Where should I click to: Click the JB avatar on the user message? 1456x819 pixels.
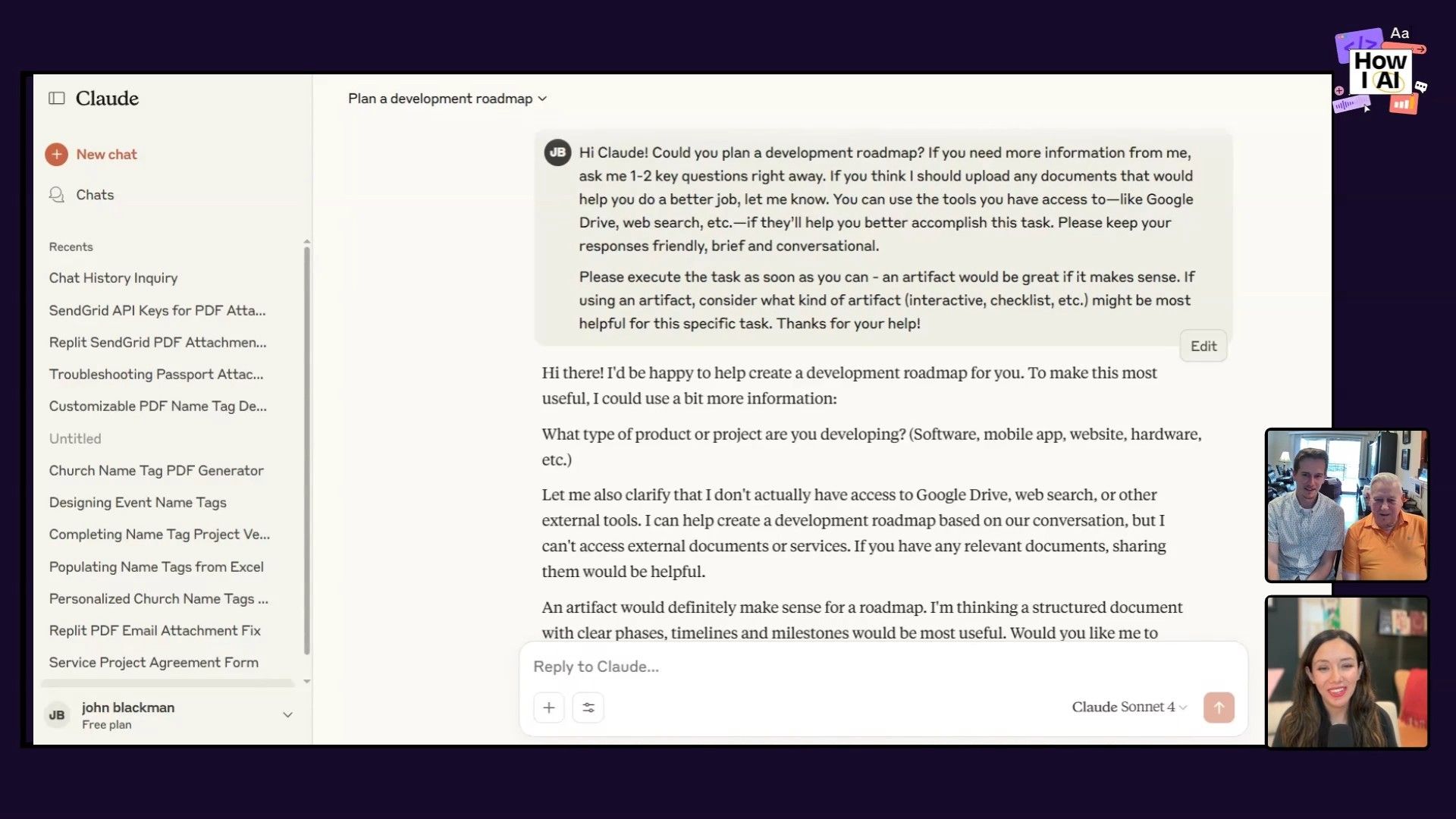click(558, 152)
